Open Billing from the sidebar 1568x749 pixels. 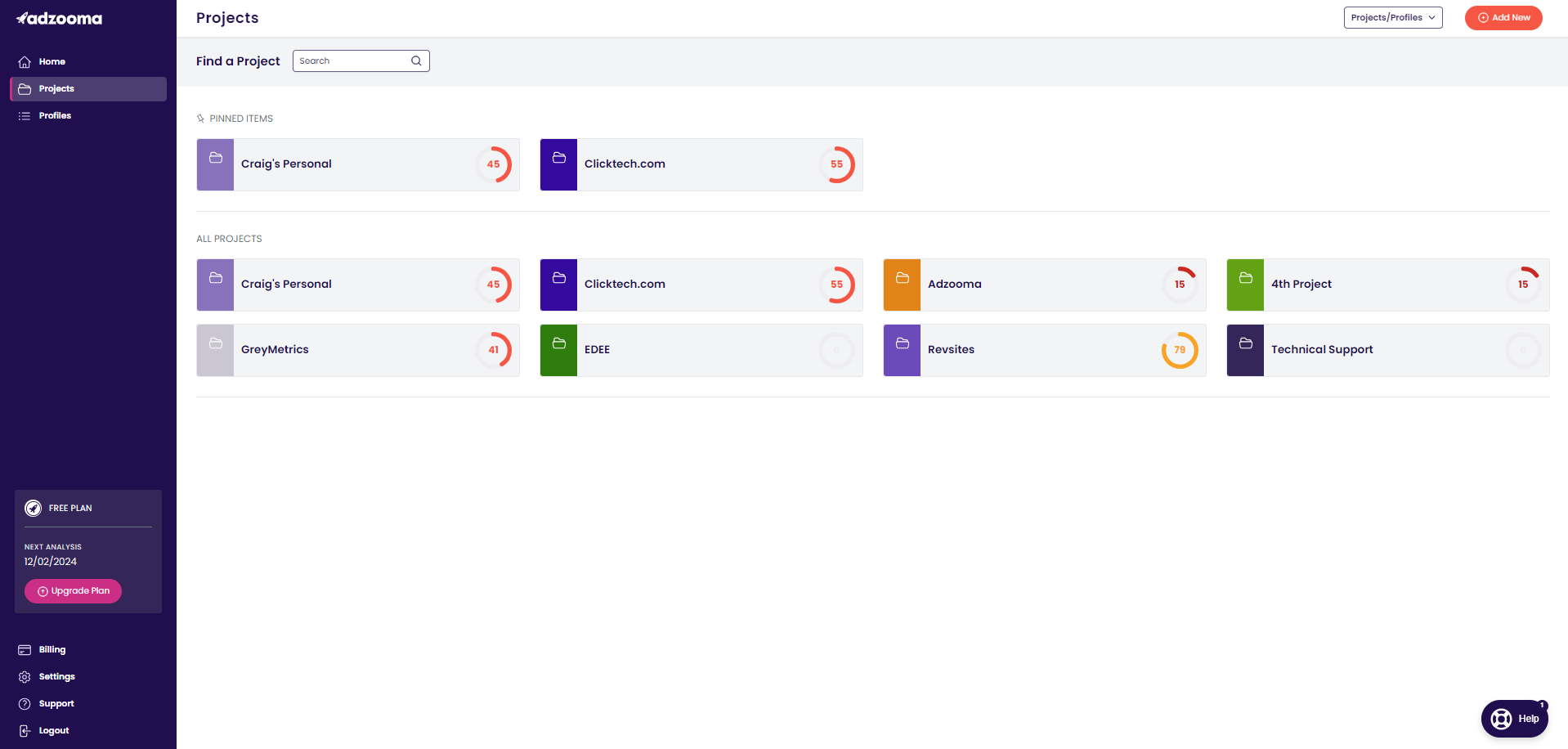point(88,650)
